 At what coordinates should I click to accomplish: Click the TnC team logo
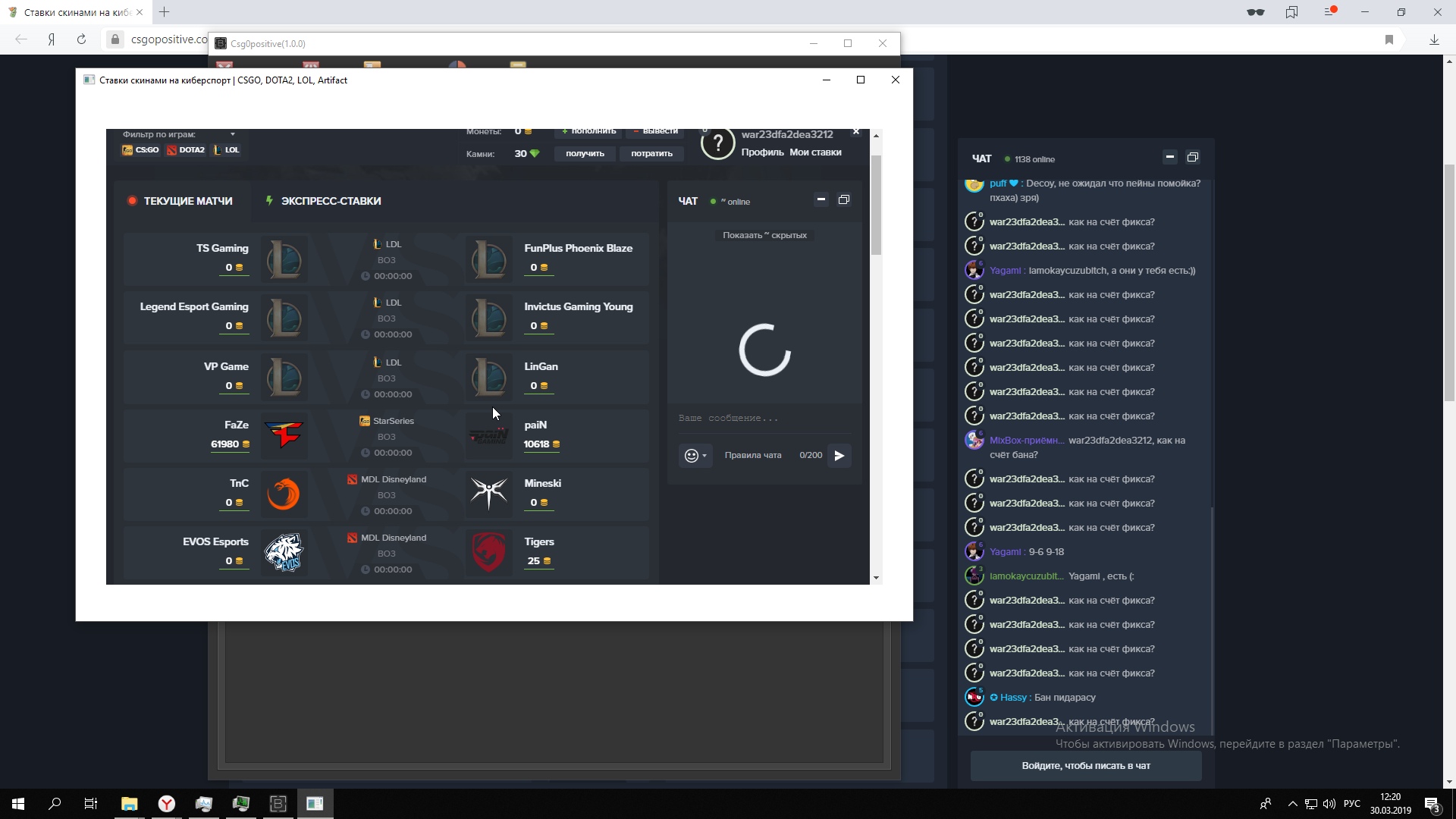click(284, 494)
